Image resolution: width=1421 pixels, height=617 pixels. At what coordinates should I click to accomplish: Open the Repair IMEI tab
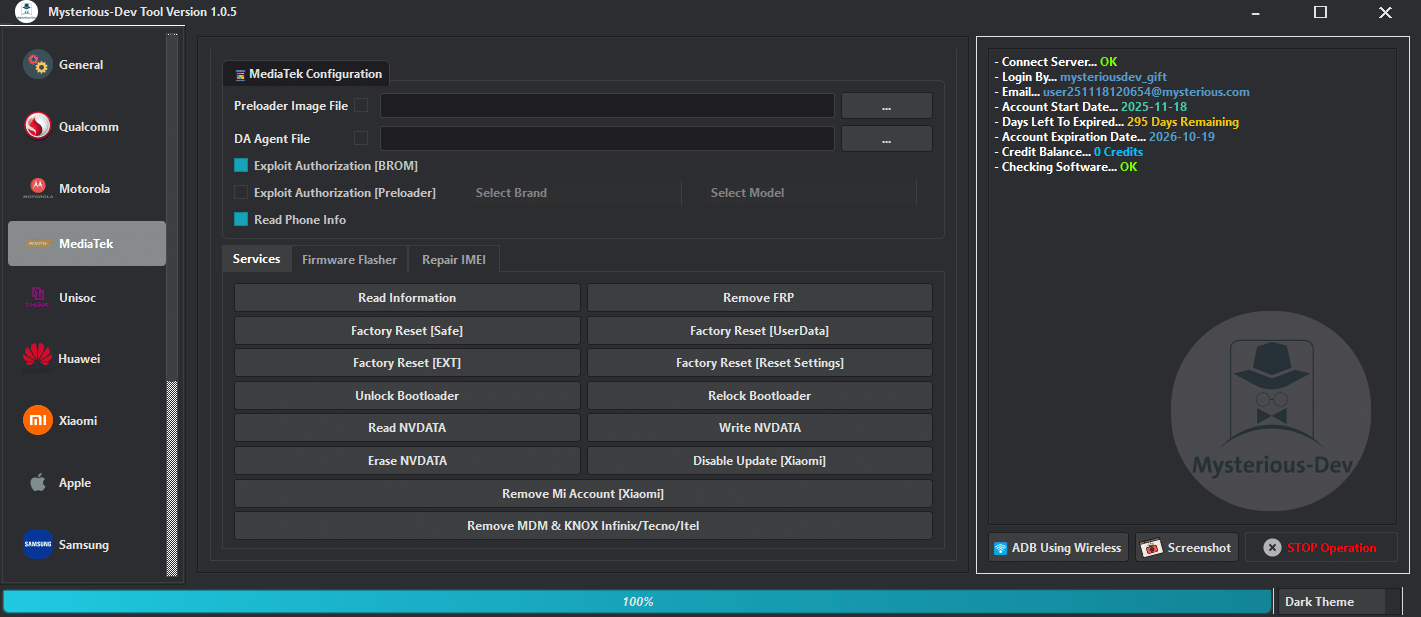click(453, 259)
